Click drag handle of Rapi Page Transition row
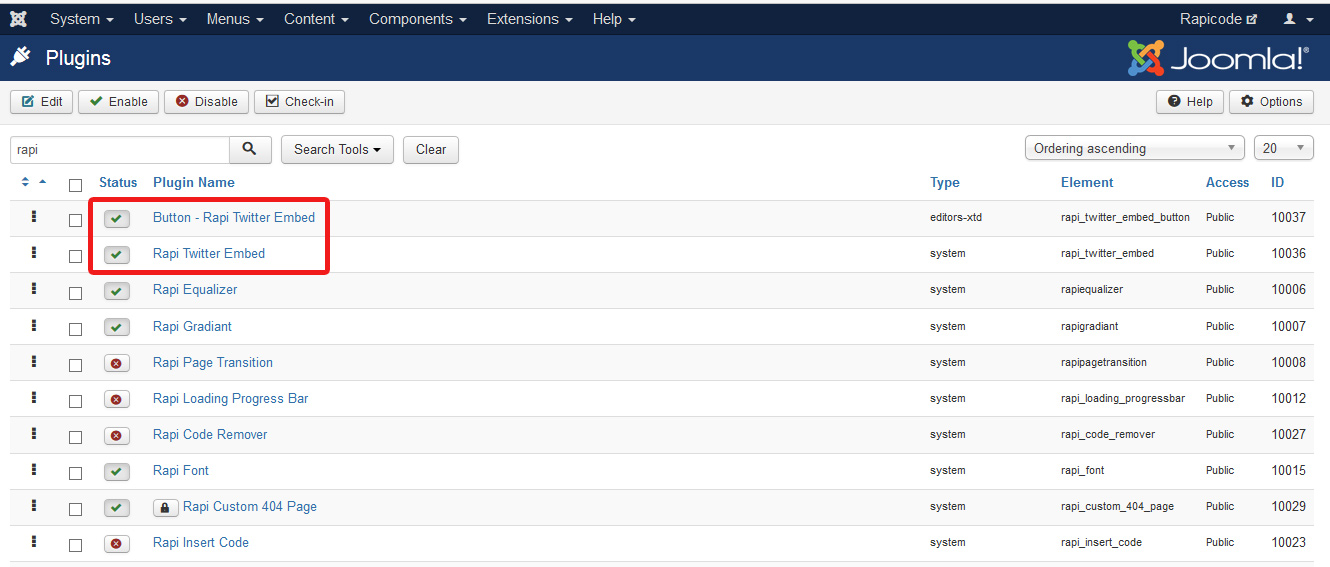Viewport: 1330px width, 567px height. 33,362
